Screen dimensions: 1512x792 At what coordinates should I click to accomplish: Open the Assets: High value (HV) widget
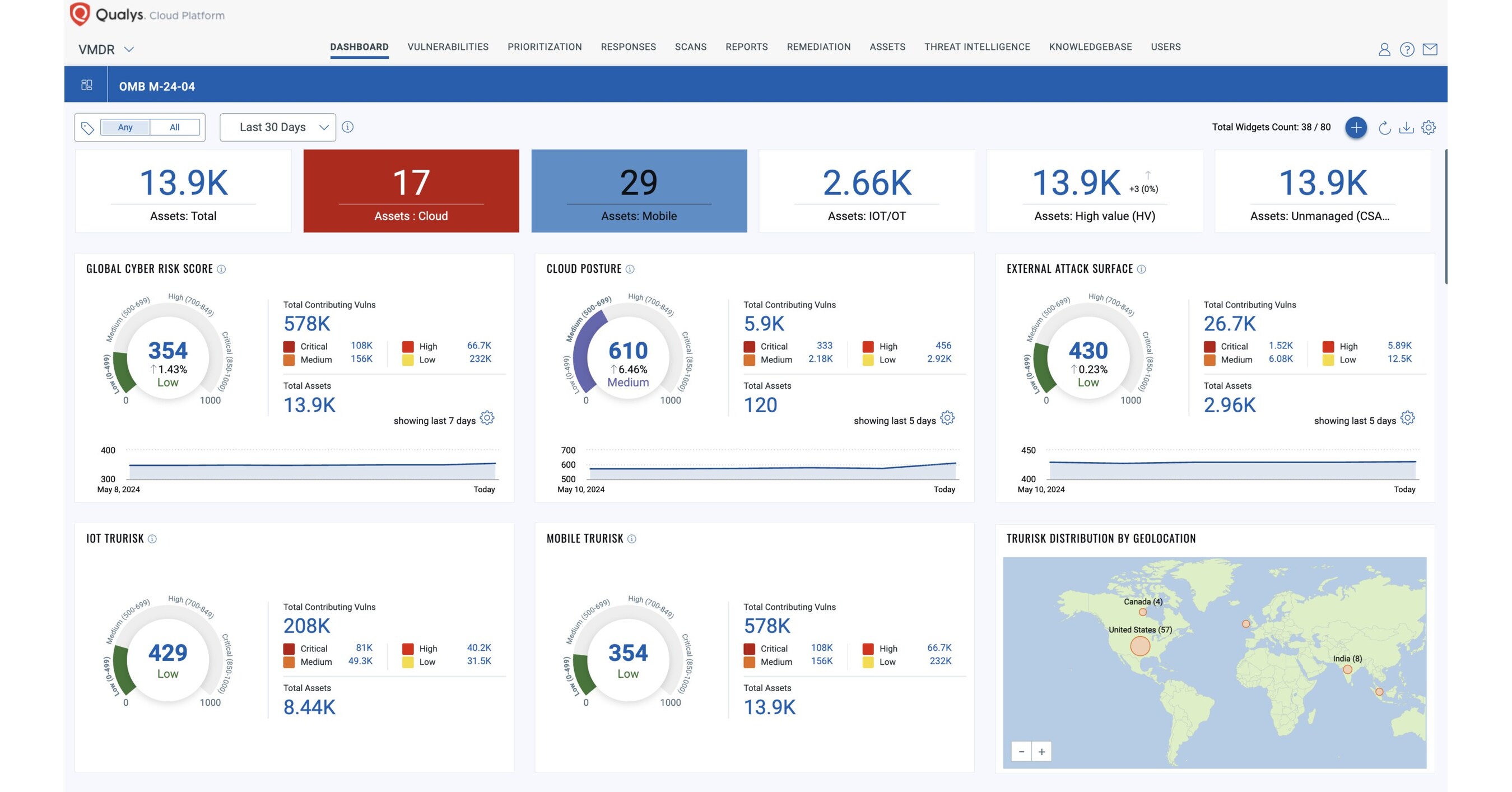1095,191
